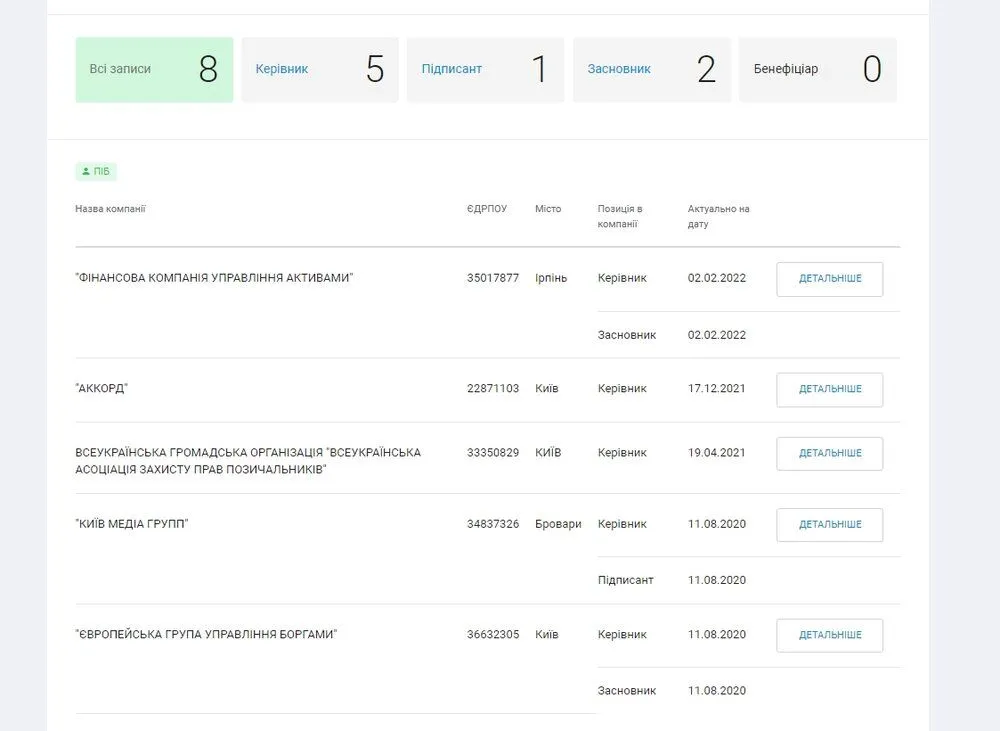Select the 'Всі записи' filter card

coord(154,70)
